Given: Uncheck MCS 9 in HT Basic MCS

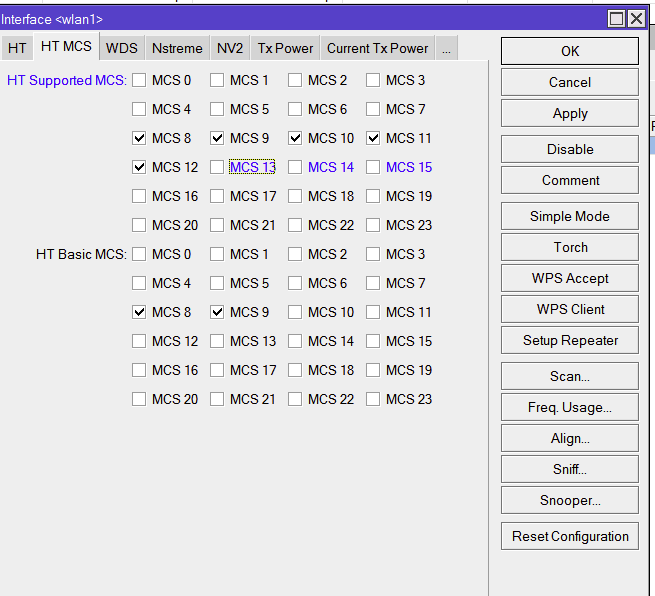Looking at the screenshot, I should (x=217, y=312).
